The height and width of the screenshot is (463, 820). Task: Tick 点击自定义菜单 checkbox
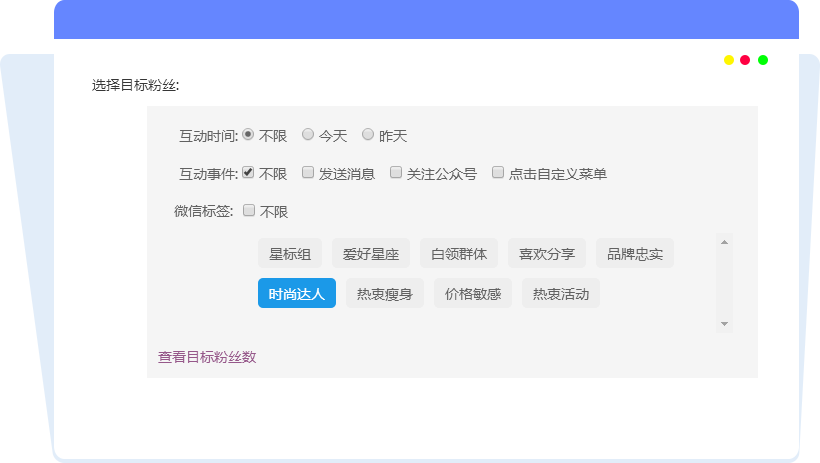coord(498,172)
